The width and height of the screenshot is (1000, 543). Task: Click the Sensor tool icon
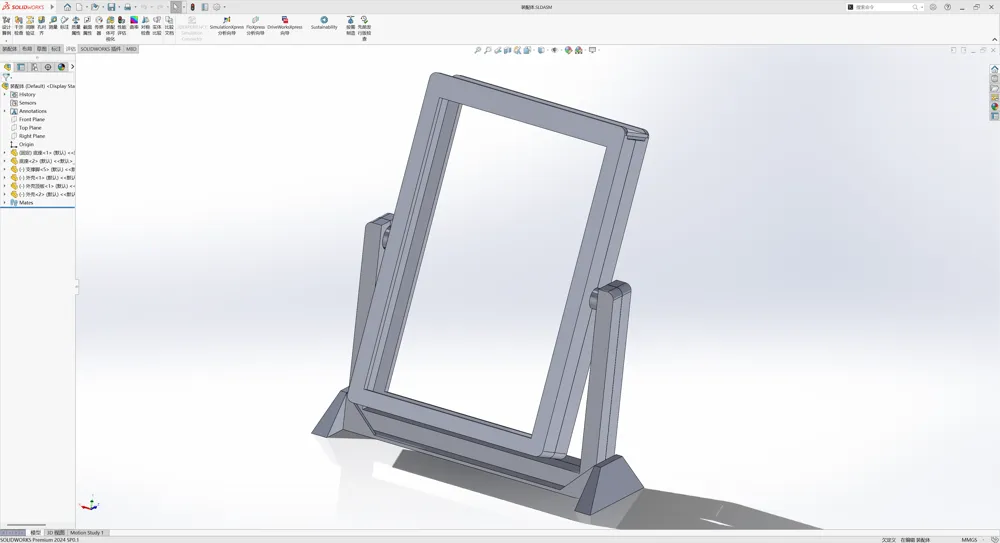point(99,26)
